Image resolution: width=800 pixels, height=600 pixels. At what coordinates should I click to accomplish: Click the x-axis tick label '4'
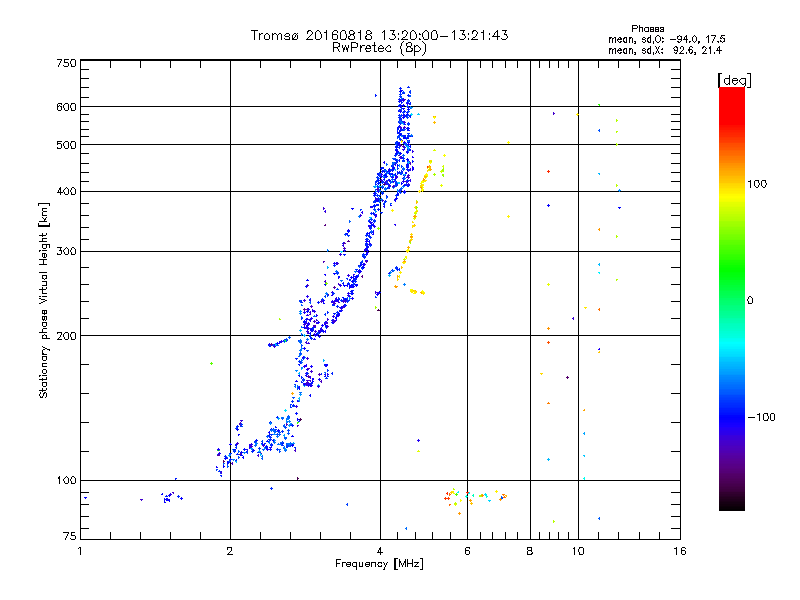click(x=380, y=551)
